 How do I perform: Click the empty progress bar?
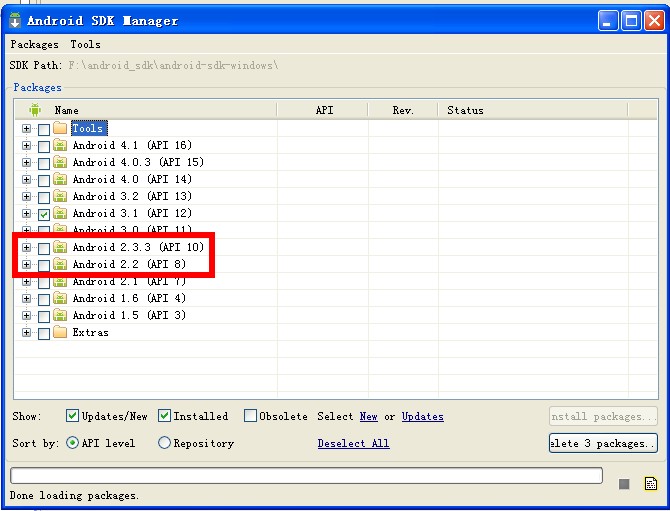pyautogui.click(x=306, y=476)
